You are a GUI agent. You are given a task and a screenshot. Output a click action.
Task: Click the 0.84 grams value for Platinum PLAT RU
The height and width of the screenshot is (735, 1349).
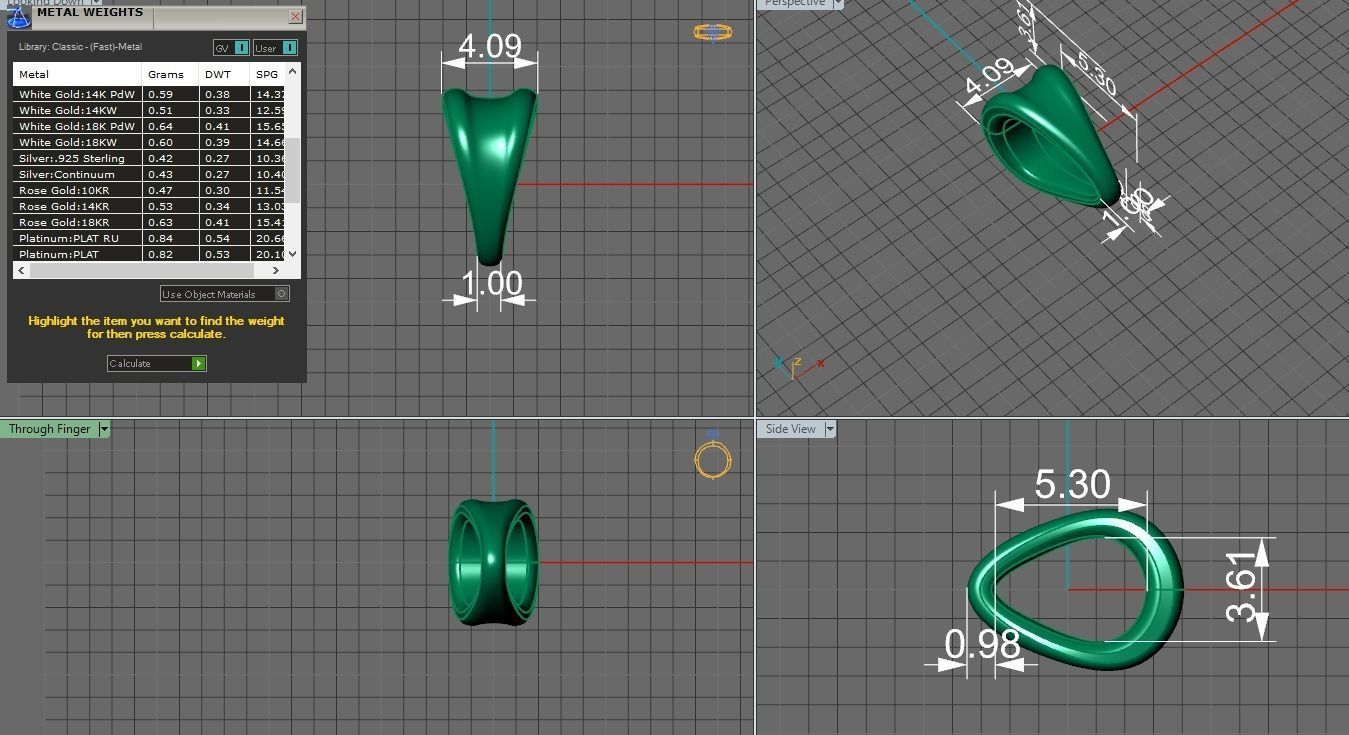click(x=160, y=238)
